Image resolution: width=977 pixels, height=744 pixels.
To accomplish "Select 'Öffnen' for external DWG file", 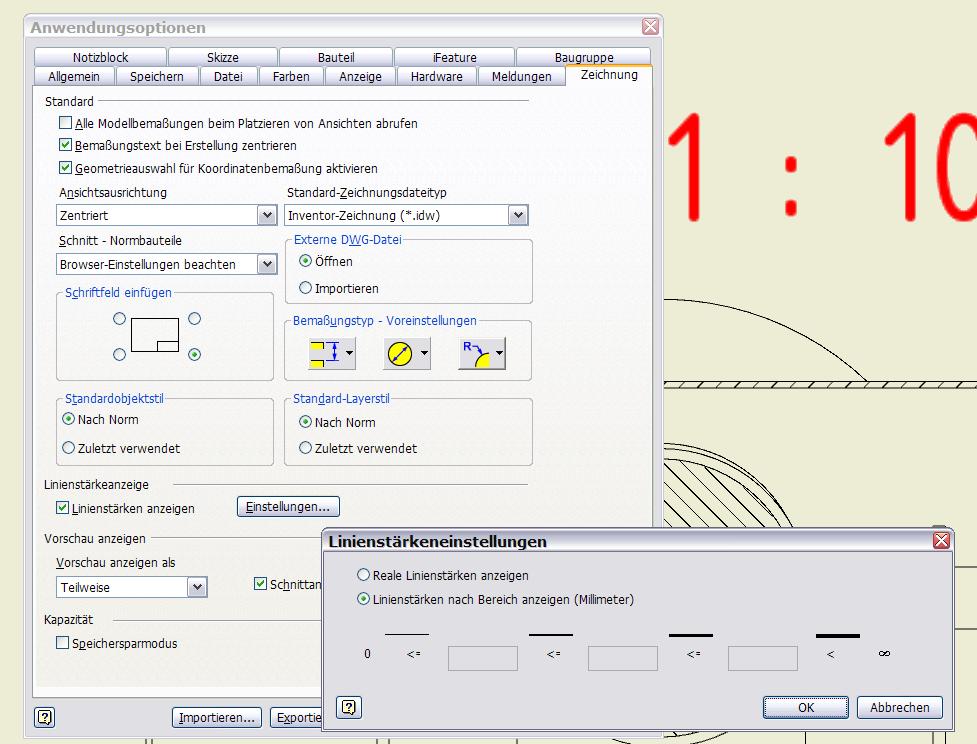I will 305,261.
